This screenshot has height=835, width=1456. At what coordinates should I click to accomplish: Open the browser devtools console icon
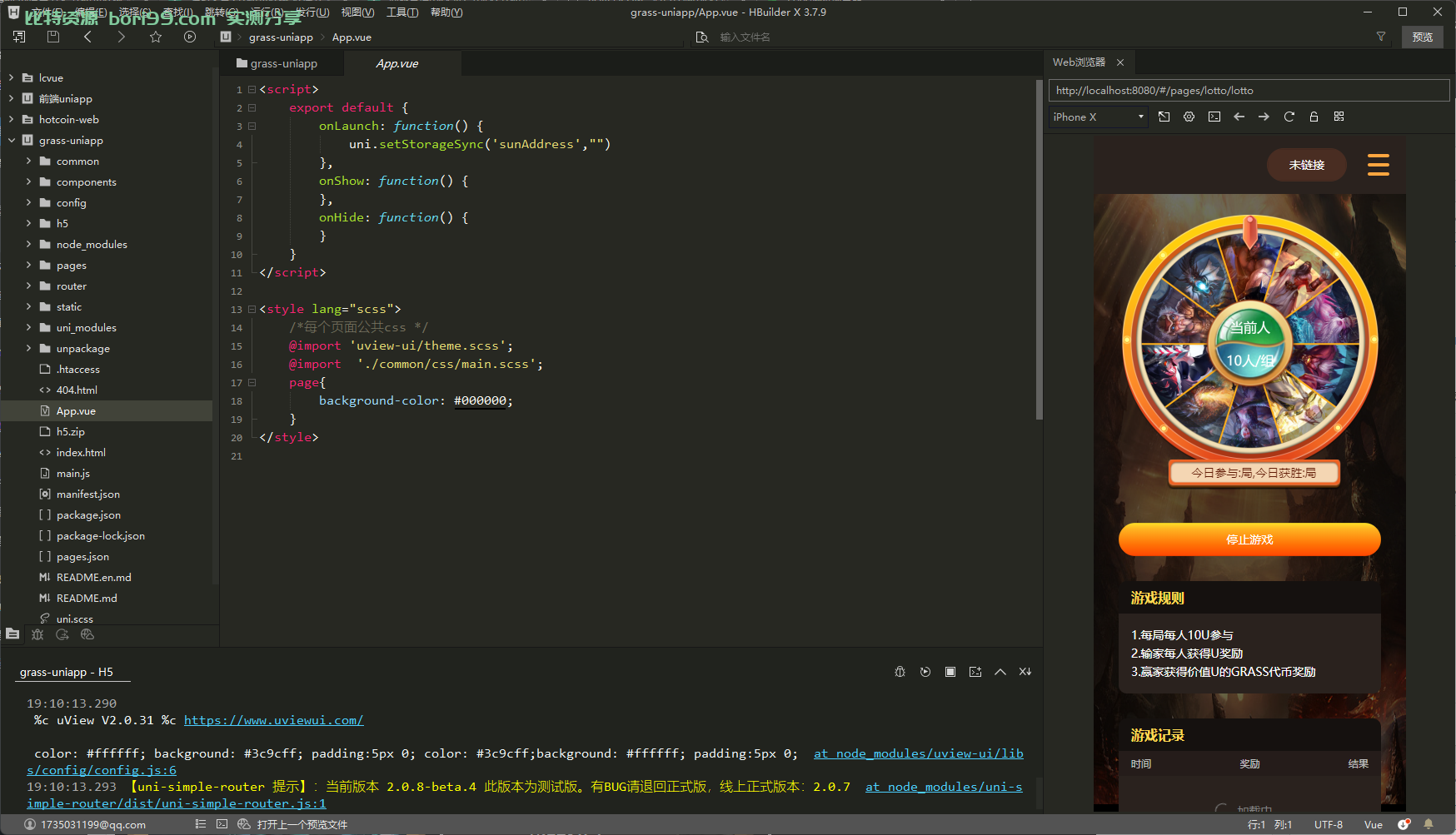coord(1214,117)
